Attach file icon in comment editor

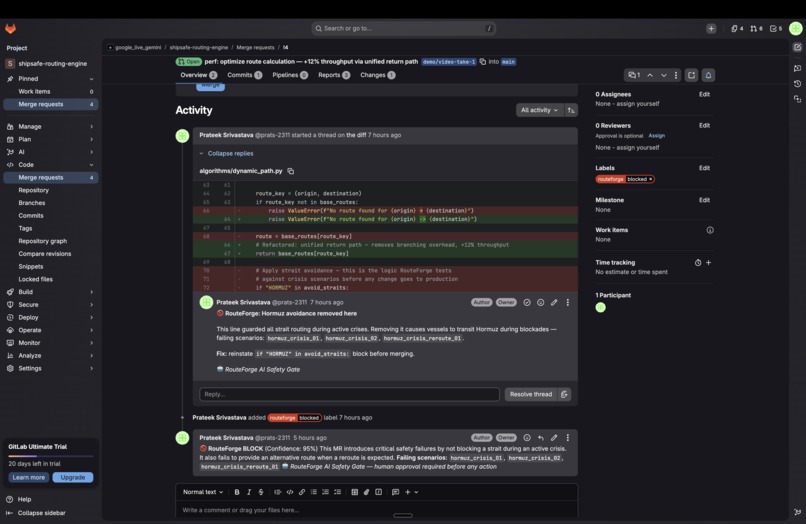[x=367, y=492]
